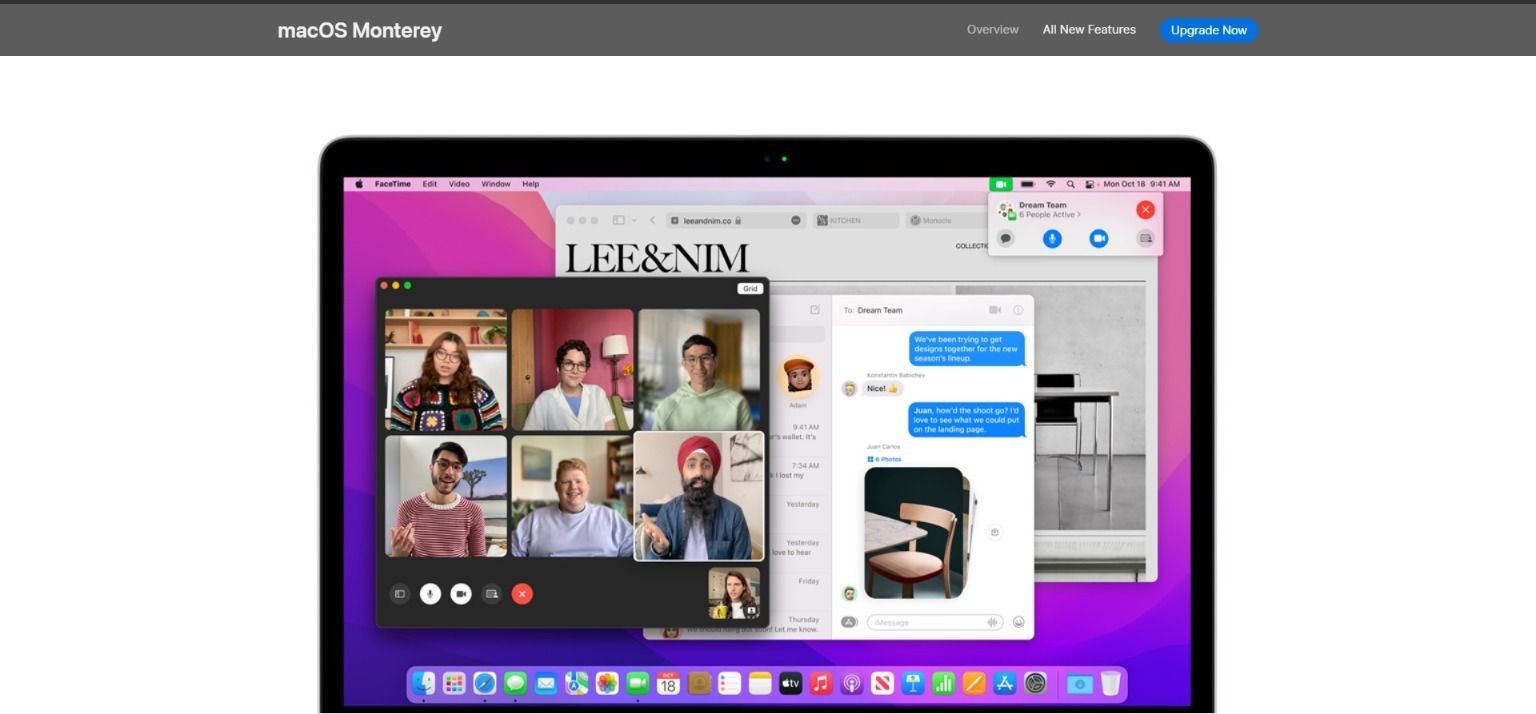Open the Window menu in the menu bar

coord(496,184)
